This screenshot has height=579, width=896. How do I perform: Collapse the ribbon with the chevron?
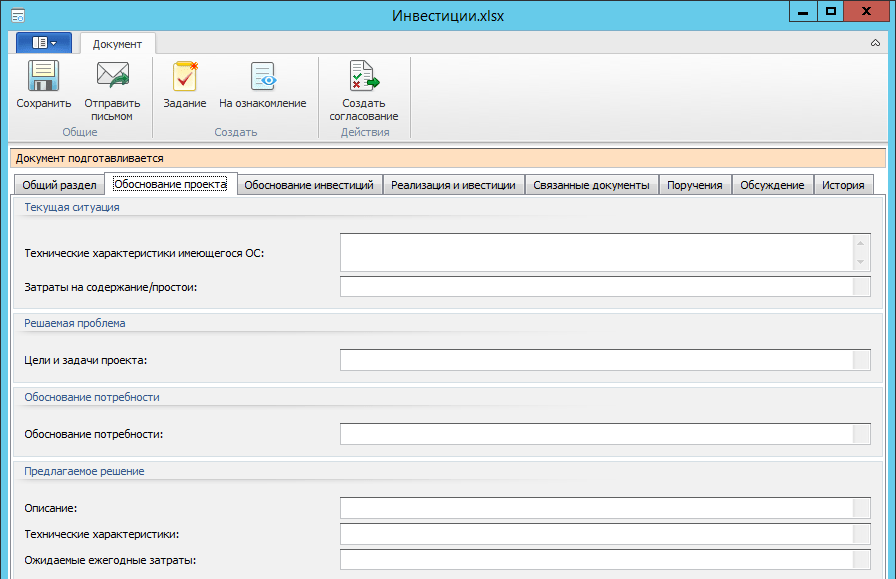[876, 44]
